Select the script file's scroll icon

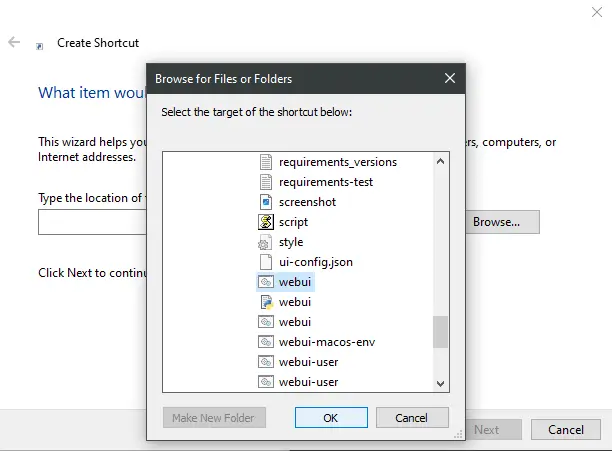point(265,222)
